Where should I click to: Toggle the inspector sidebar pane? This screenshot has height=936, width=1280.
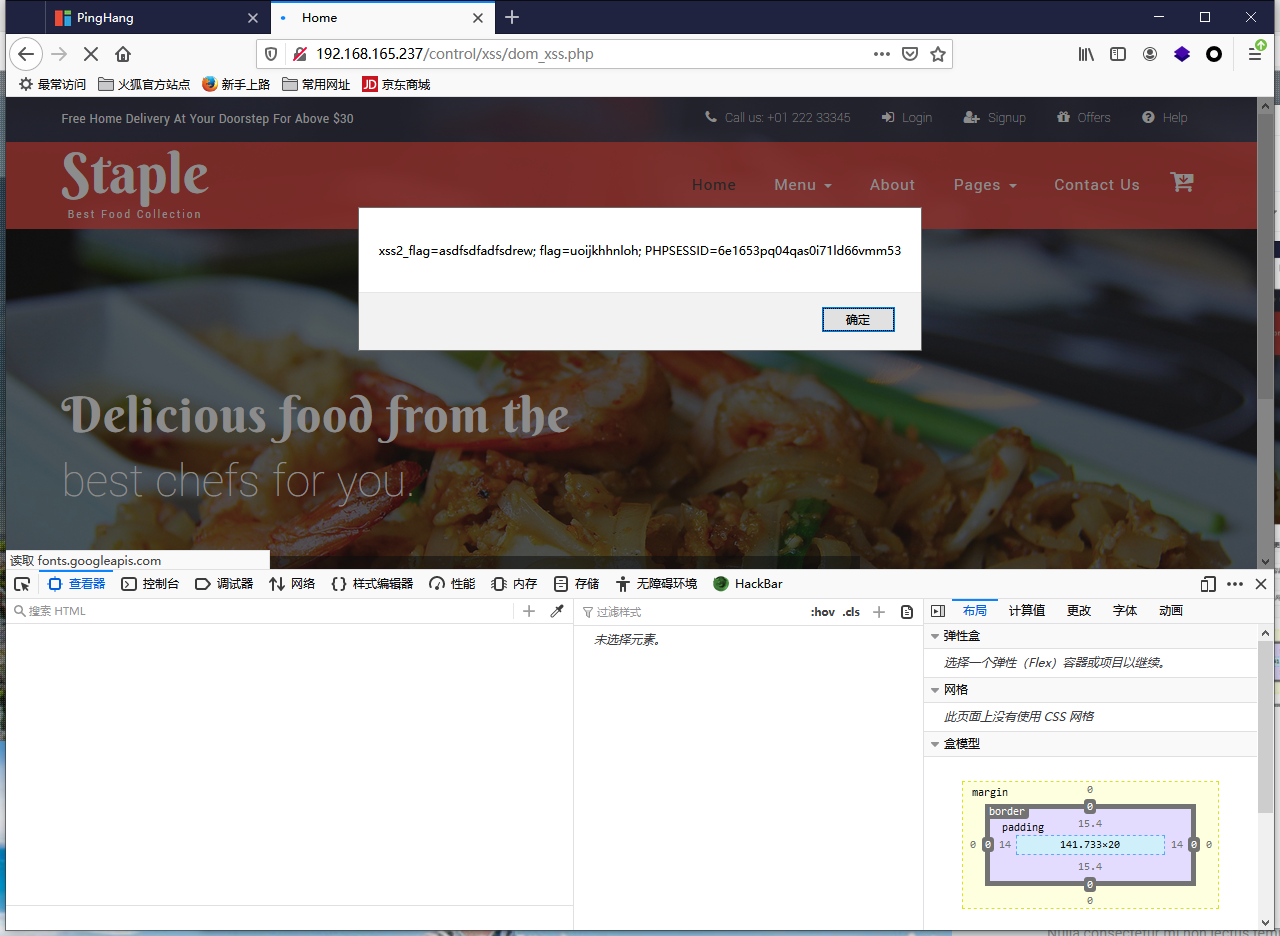pos(938,611)
